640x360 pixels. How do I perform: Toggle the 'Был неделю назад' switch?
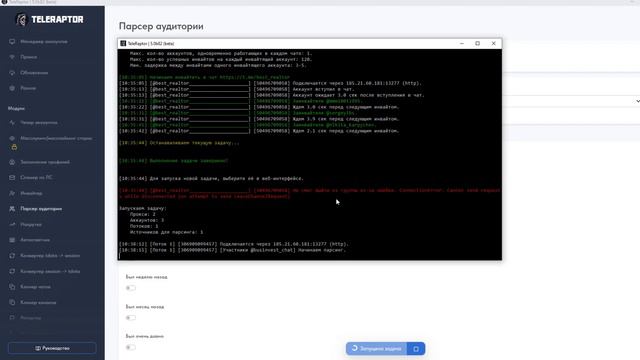(x=131, y=288)
